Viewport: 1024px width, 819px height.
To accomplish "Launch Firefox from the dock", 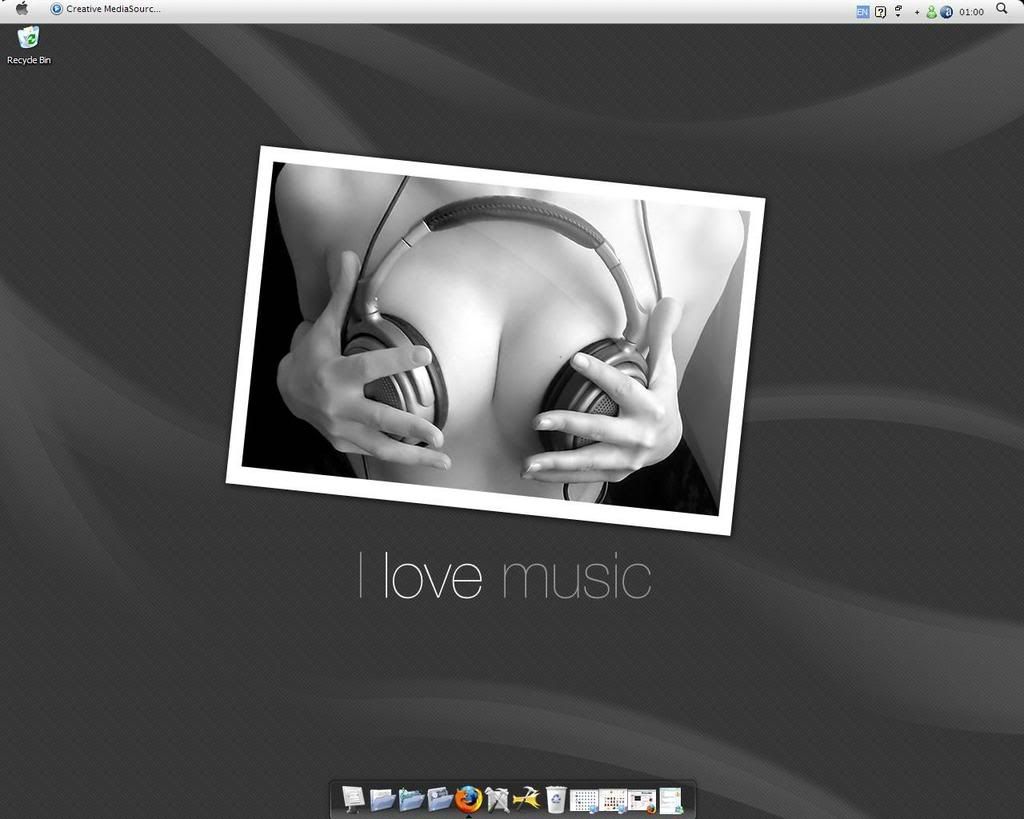I will (x=468, y=799).
